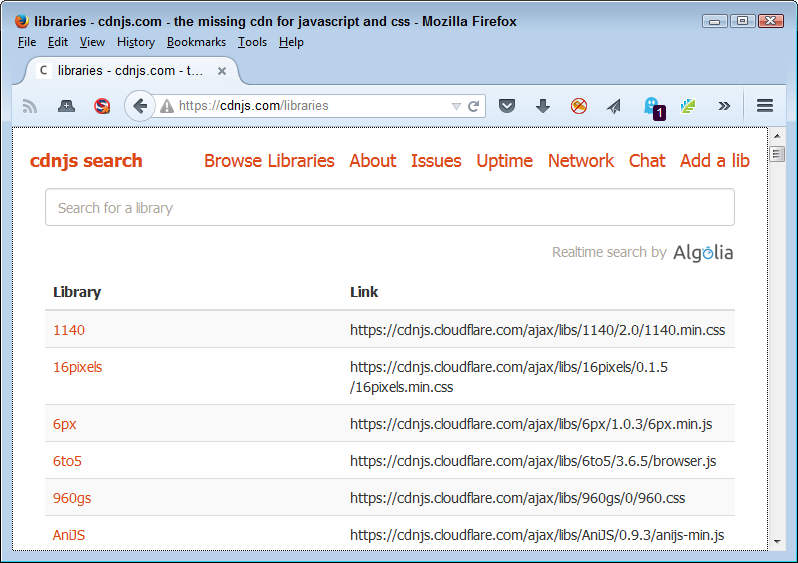Open the Downloads panel arrow
The image size is (798, 563).
point(543,106)
